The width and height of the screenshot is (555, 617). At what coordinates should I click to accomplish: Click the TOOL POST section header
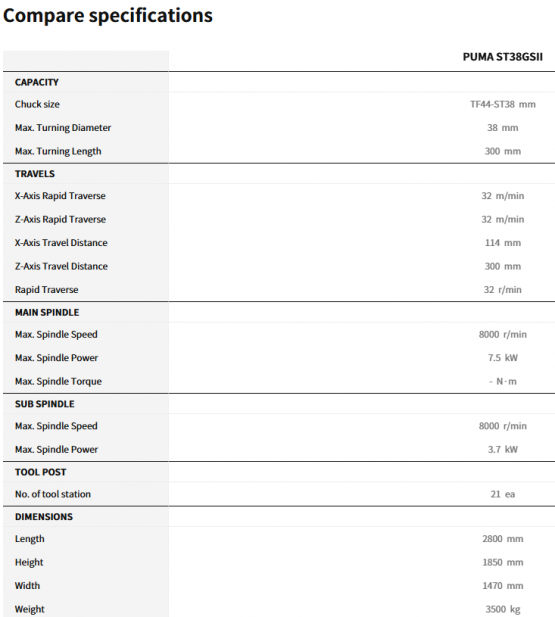tap(41, 472)
